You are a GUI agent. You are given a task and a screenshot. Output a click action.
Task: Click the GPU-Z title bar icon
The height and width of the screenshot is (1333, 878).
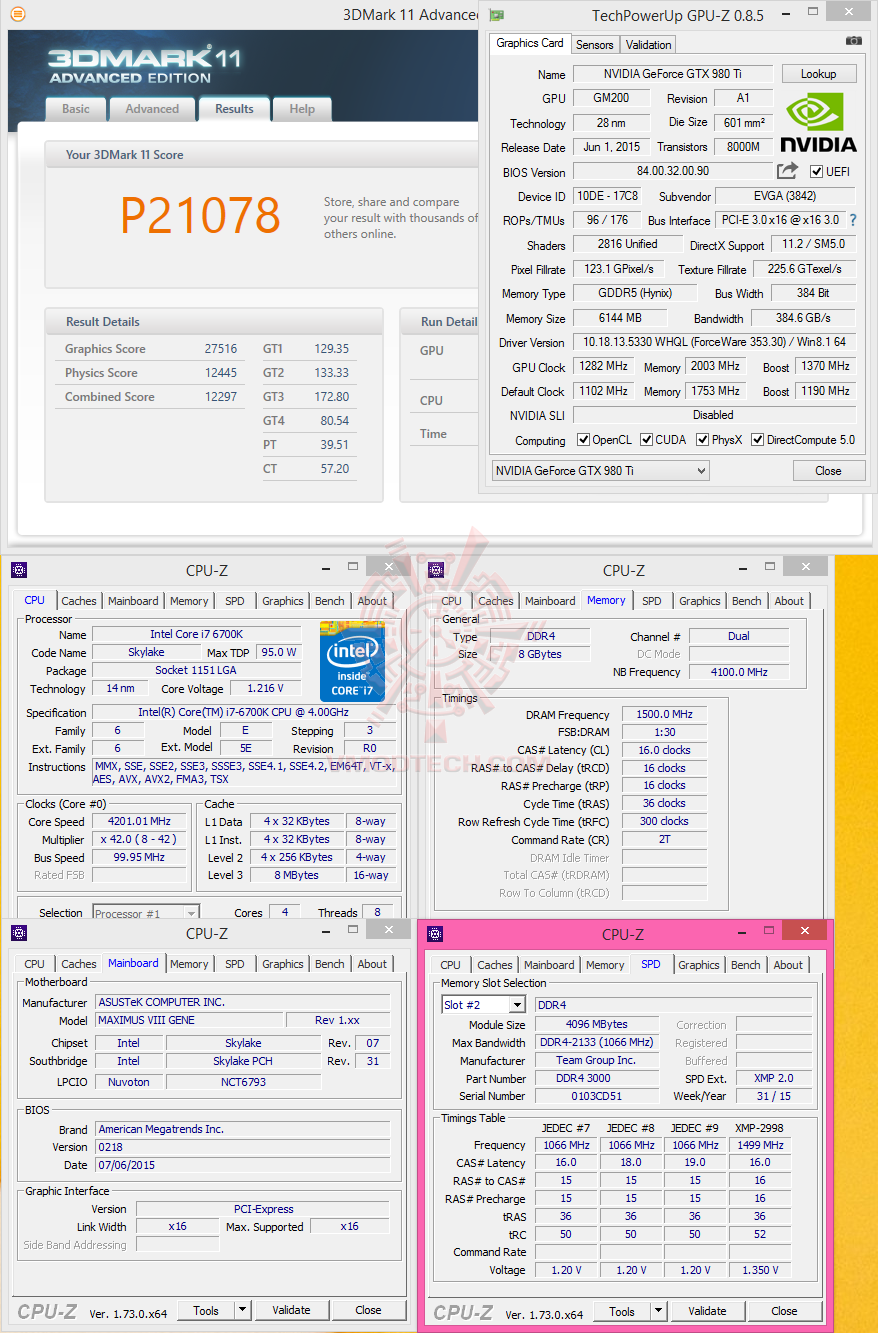(x=497, y=14)
